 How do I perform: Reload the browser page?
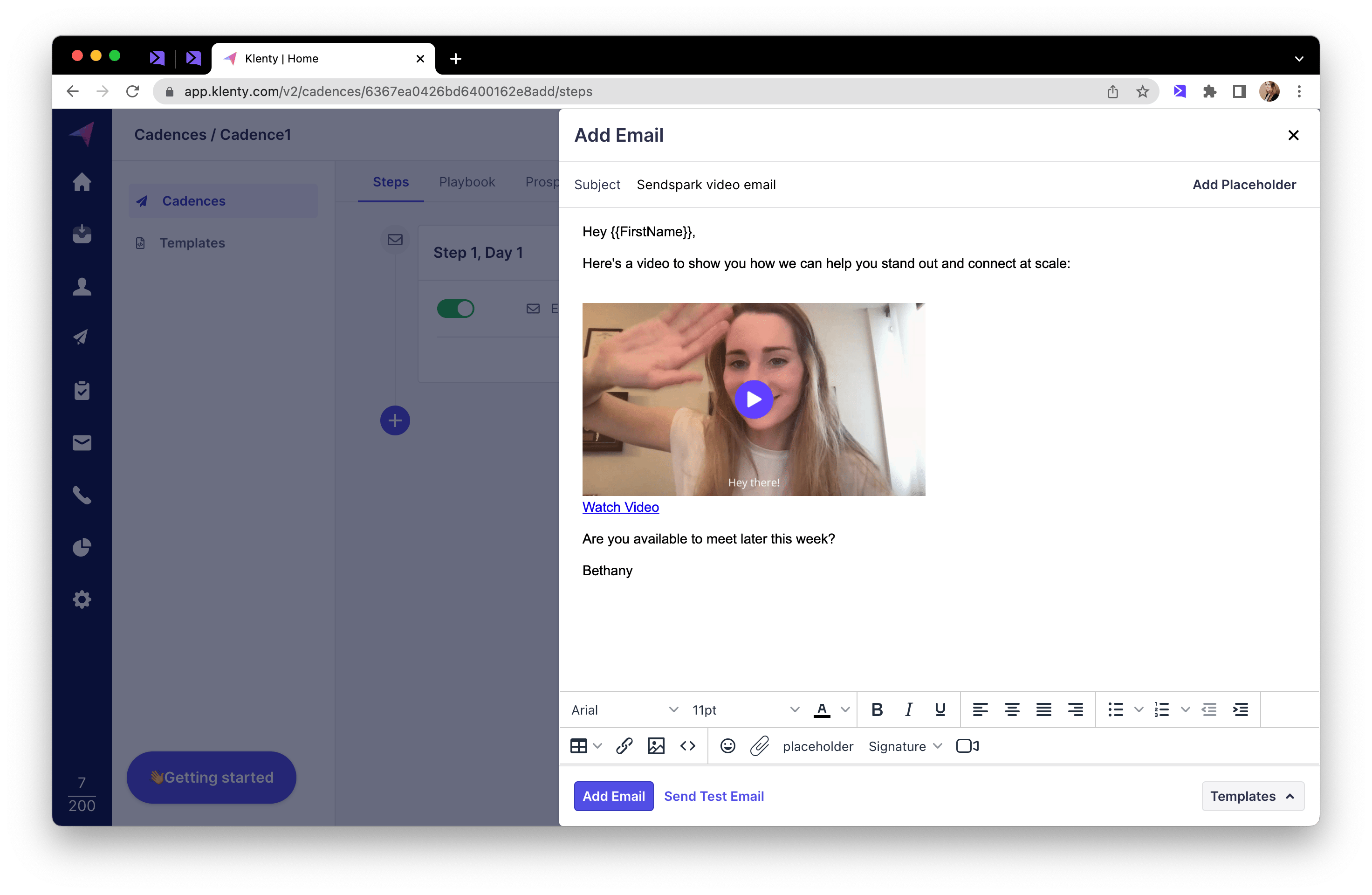pos(133,91)
